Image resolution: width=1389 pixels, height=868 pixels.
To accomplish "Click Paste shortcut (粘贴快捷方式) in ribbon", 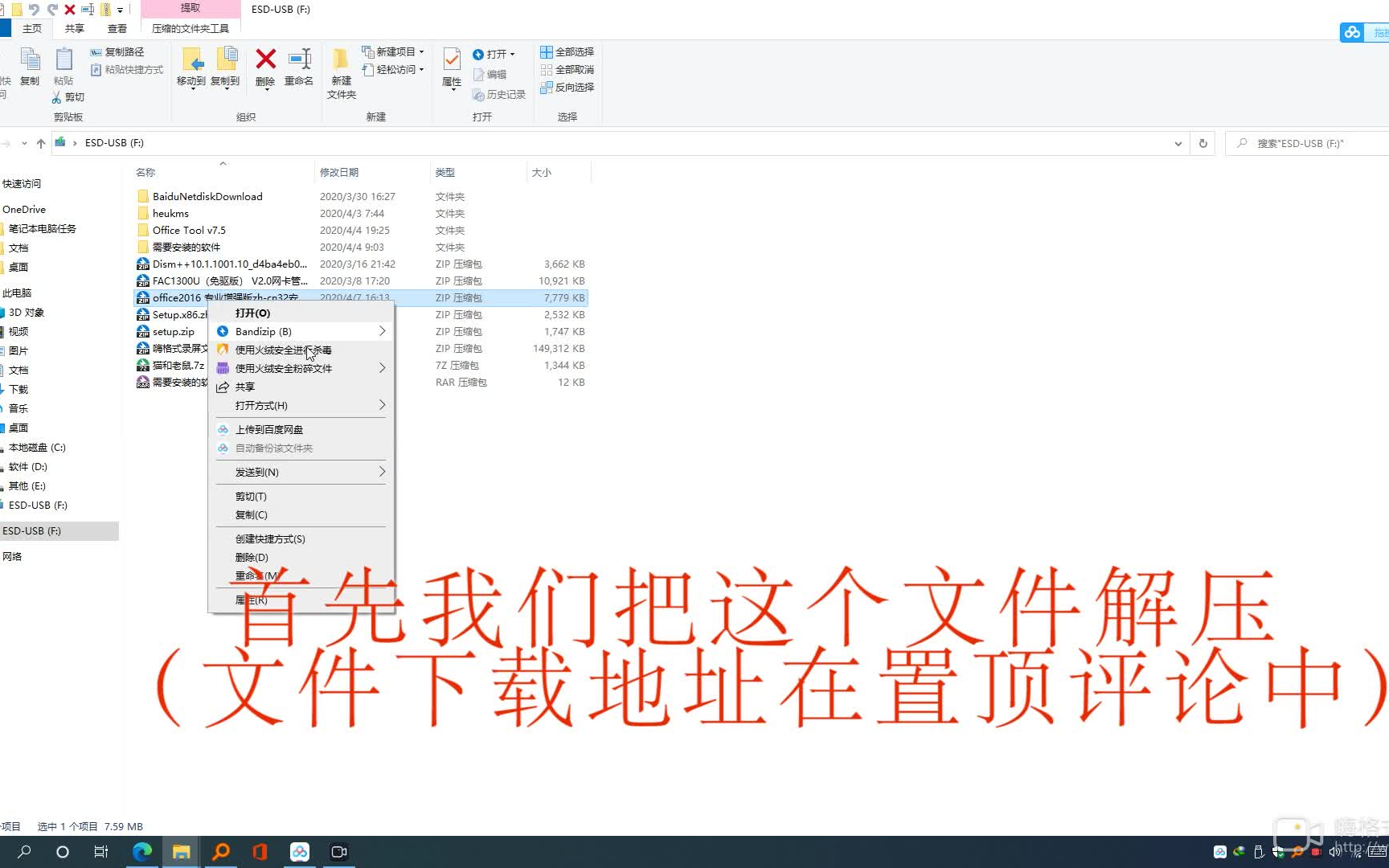I will click(x=127, y=70).
